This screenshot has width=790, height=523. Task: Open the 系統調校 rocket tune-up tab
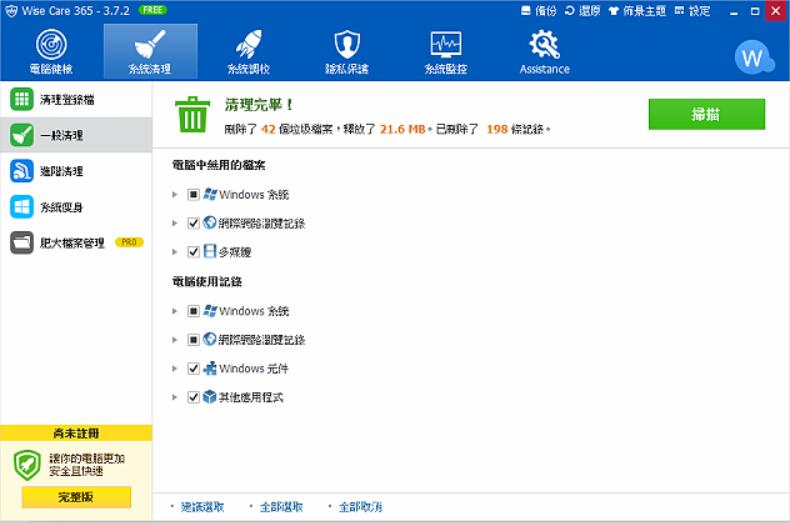point(248,52)
